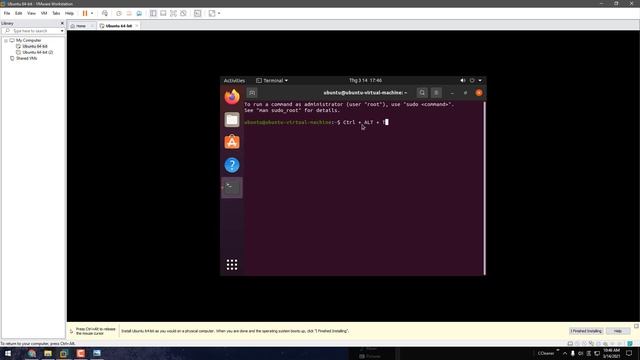Toggle the thumbnail bar view icon
The width and height of the screenshot is (640, 360).
(x=163, y=13)
